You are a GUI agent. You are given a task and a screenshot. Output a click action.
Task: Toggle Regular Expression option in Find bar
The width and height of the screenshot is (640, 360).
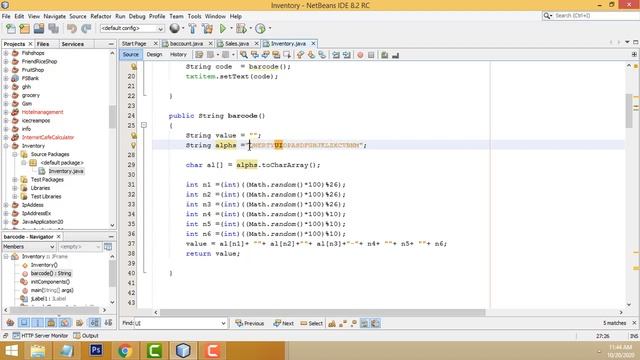pos(353,323)
